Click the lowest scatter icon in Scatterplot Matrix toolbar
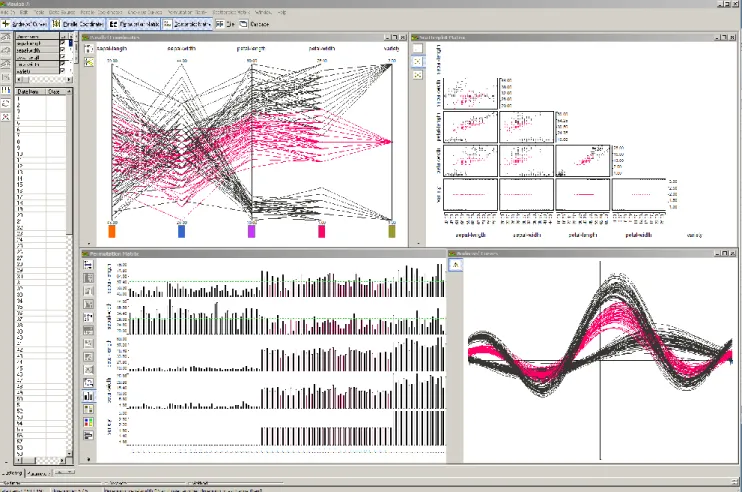Screen dimensions: 742x492 [417, 75]
